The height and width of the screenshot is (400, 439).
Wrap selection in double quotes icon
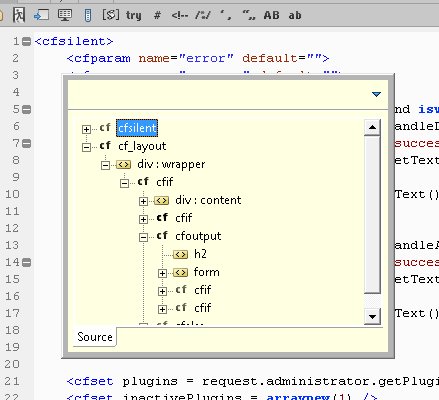tap(249, 15)
